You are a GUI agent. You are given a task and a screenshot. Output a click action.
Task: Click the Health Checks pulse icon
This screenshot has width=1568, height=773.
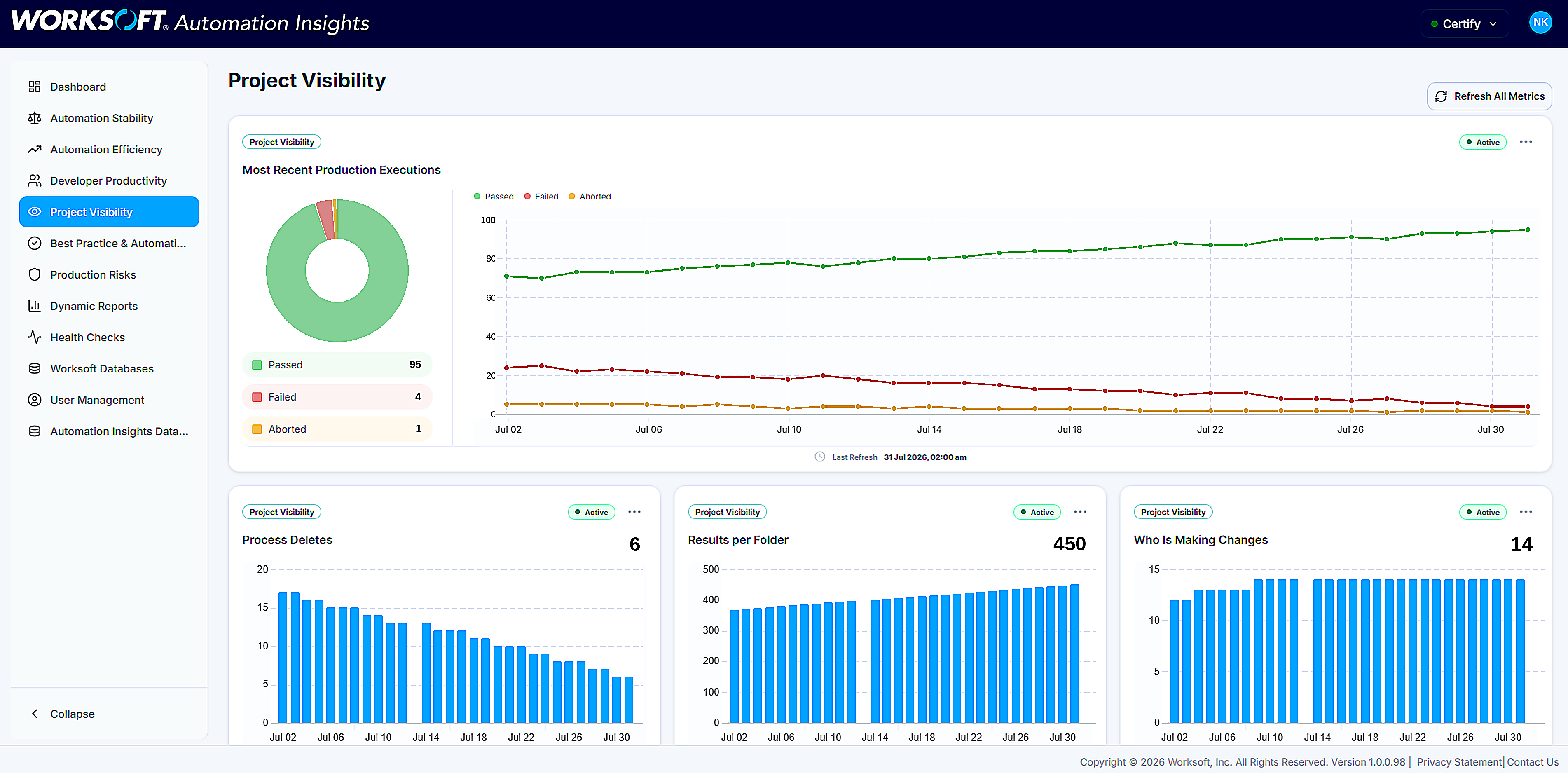point(35,337)
